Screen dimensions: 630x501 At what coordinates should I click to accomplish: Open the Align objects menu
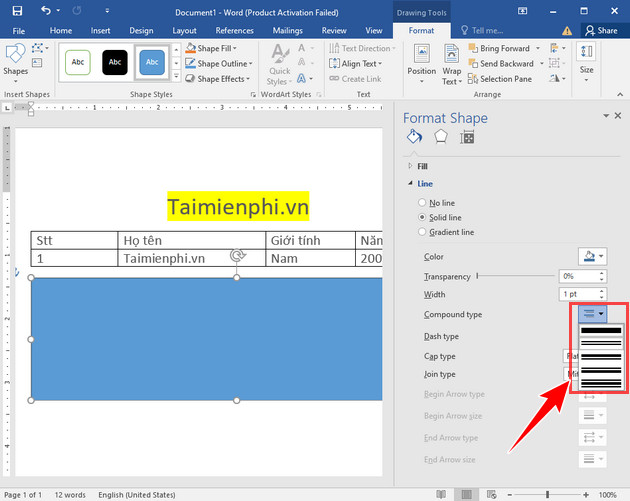click(558, 48)
